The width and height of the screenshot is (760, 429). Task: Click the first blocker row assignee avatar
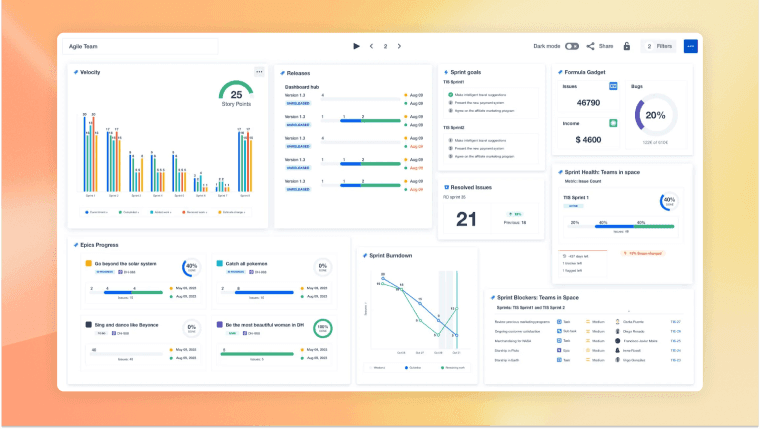click(618, 322)
